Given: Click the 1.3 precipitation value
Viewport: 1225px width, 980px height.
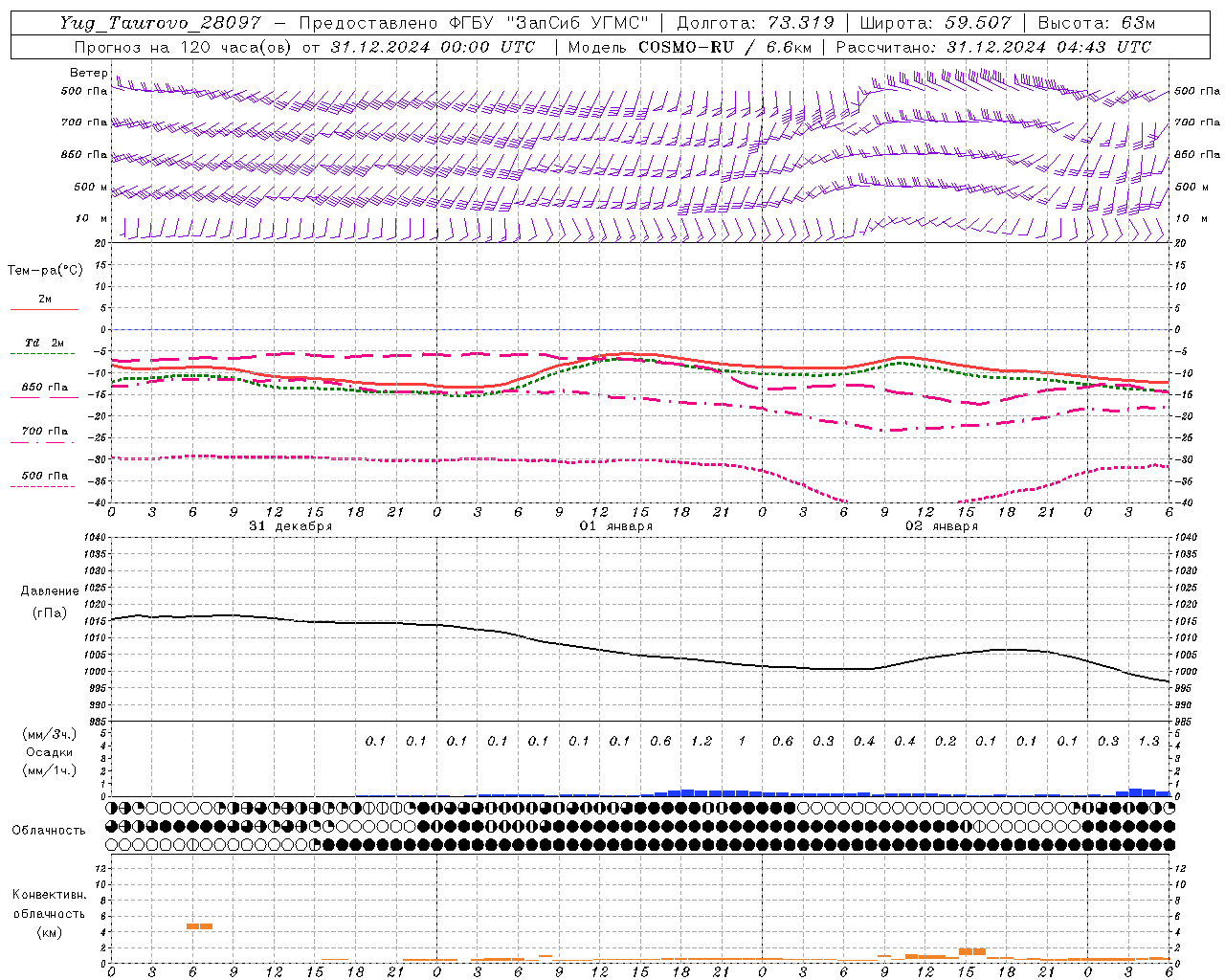Looking at the screenshot, I should pos(1149,742).
